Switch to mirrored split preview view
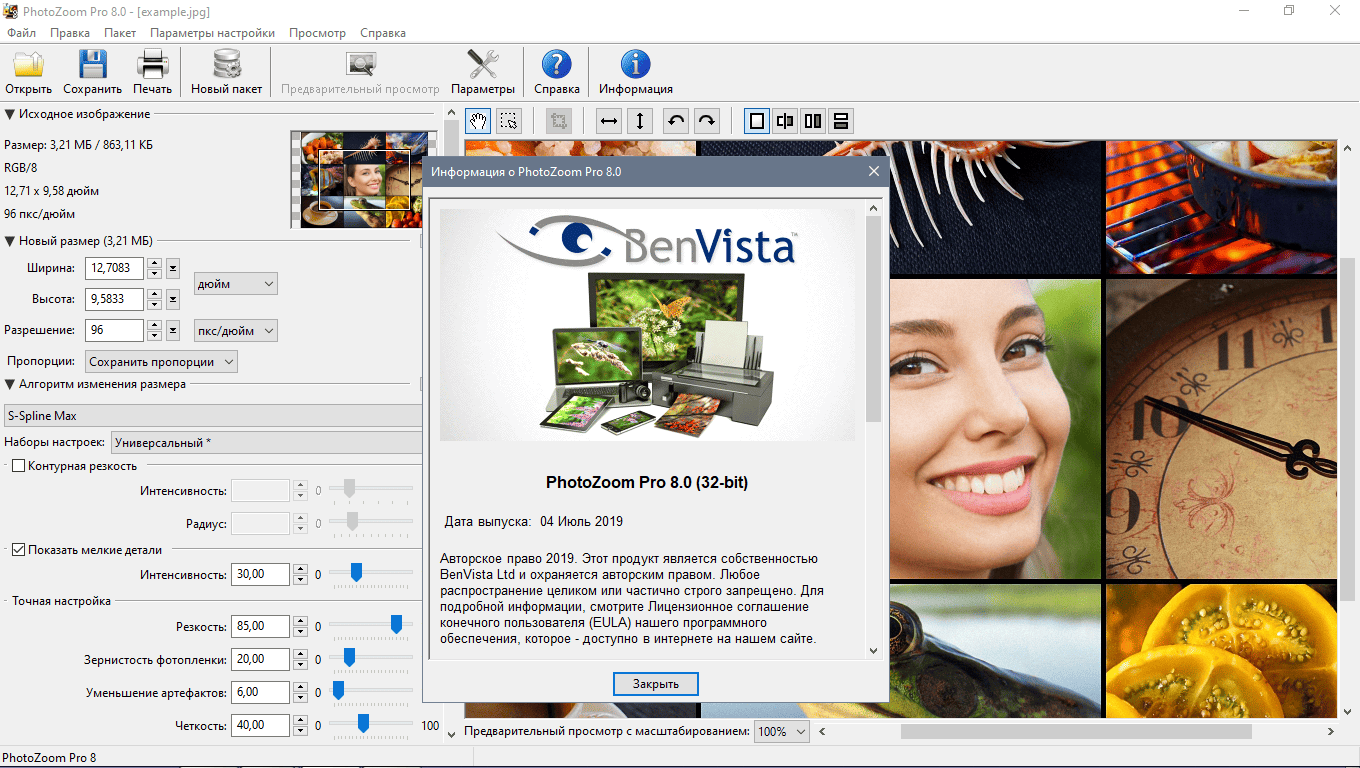This screenshot has height=768, width=1360. (785, 121)
